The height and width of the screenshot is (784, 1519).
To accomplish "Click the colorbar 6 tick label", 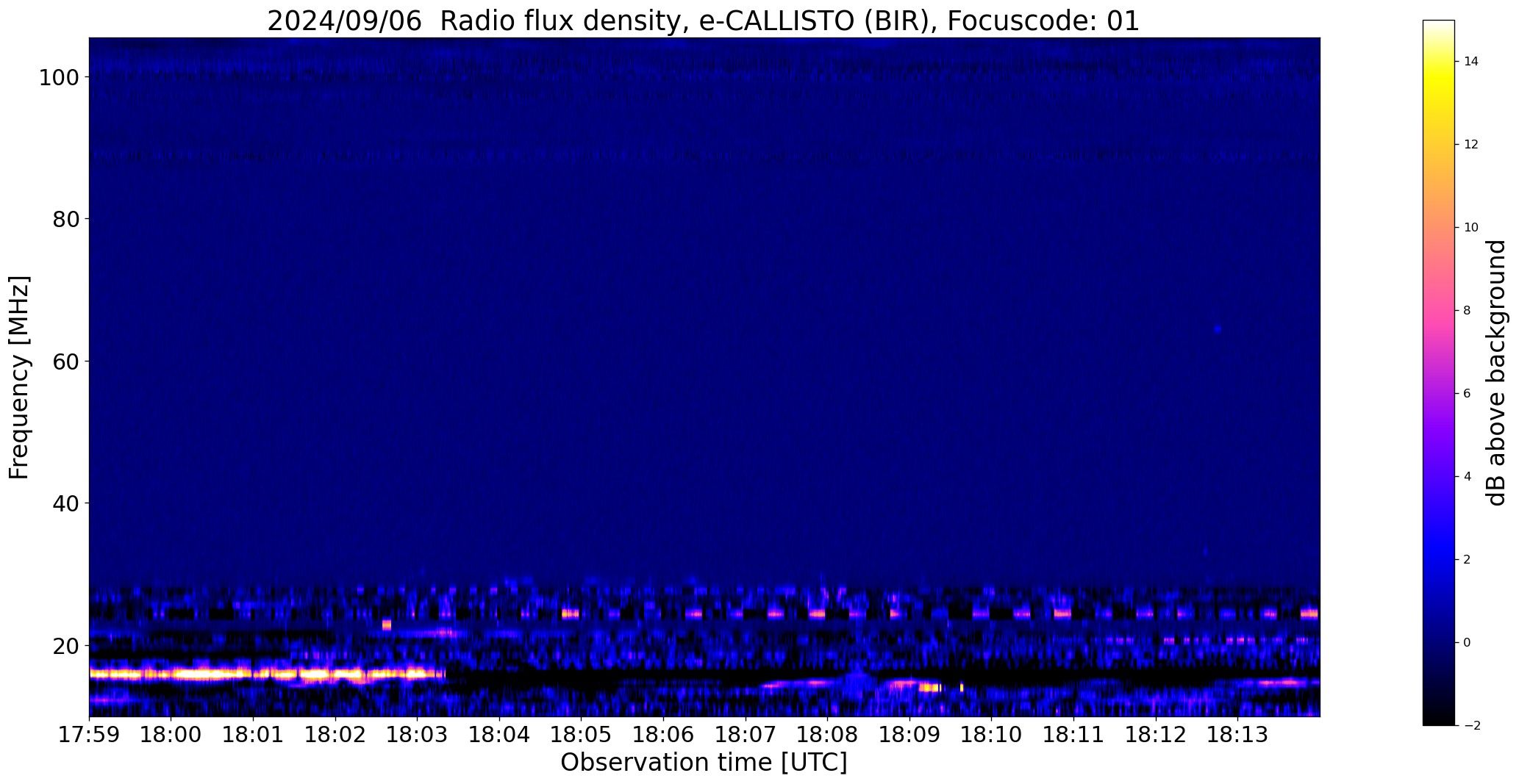I will click(x=1468, y=394).
